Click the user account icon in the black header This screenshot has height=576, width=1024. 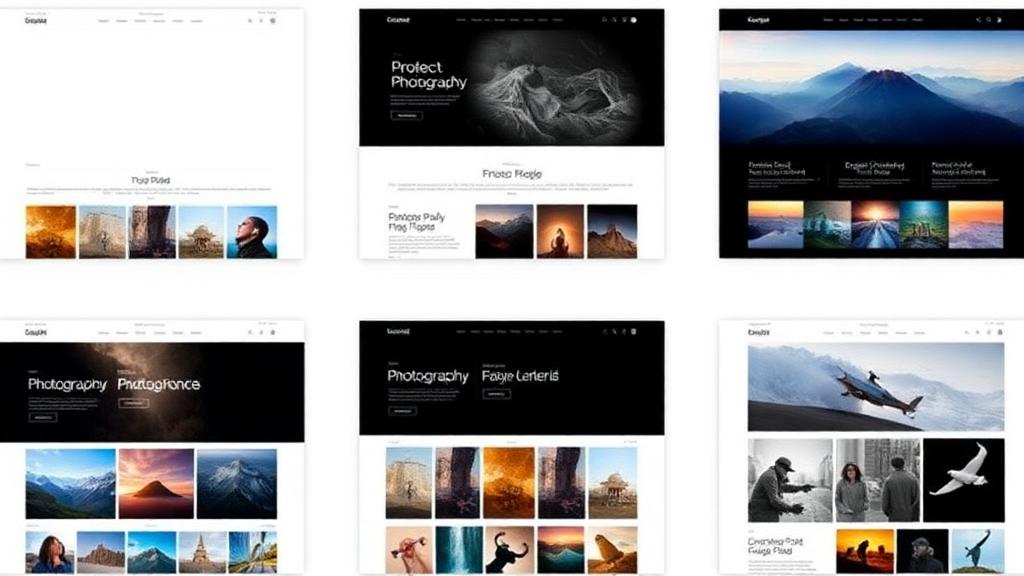point(615,20)
